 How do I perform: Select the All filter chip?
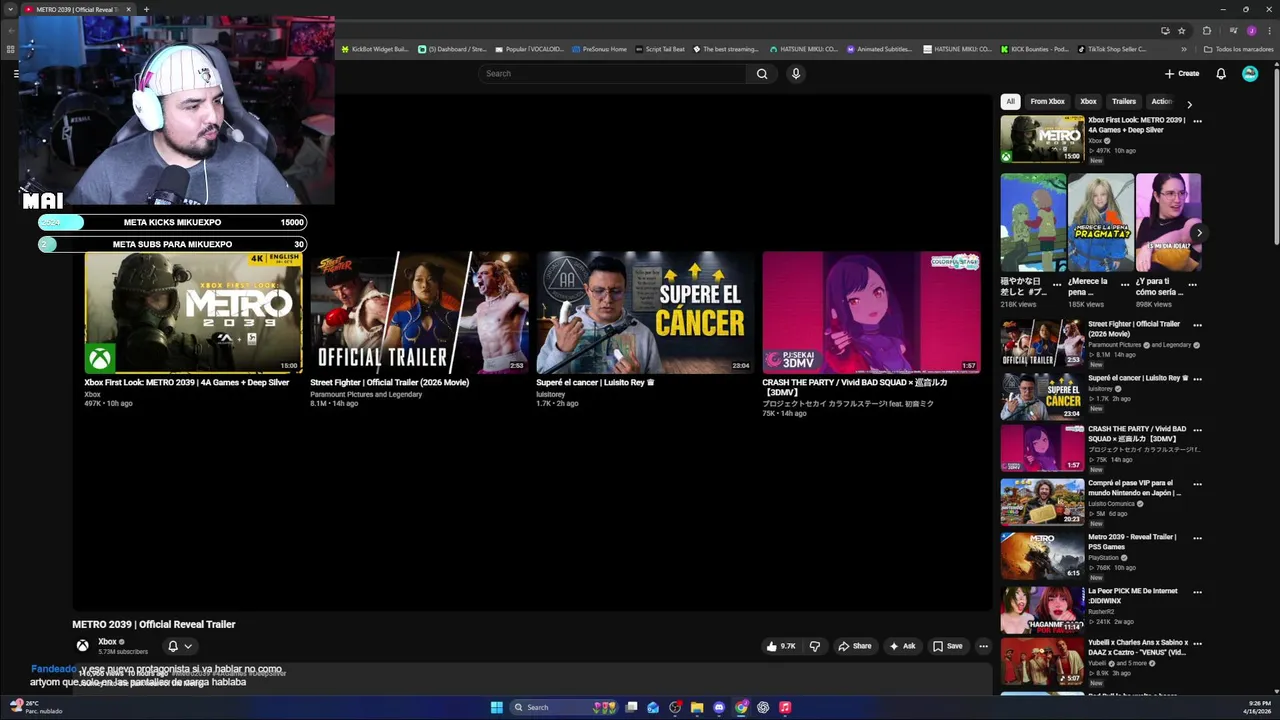pyautogui.click(x=1010, y=101)
